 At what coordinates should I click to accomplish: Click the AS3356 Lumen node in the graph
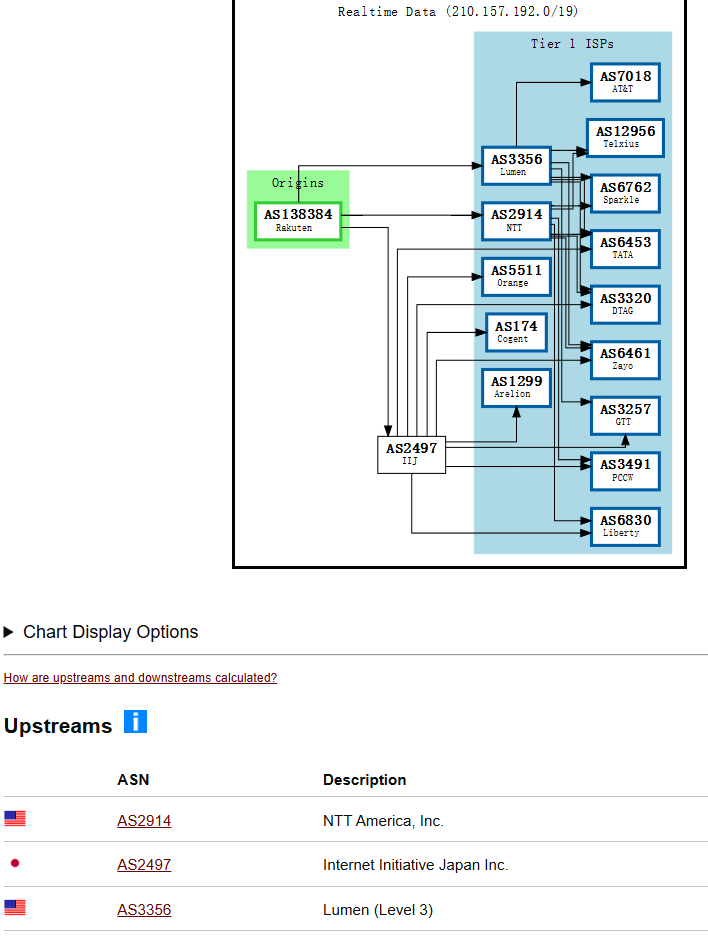pyautogui.click(x=516, y=165)
